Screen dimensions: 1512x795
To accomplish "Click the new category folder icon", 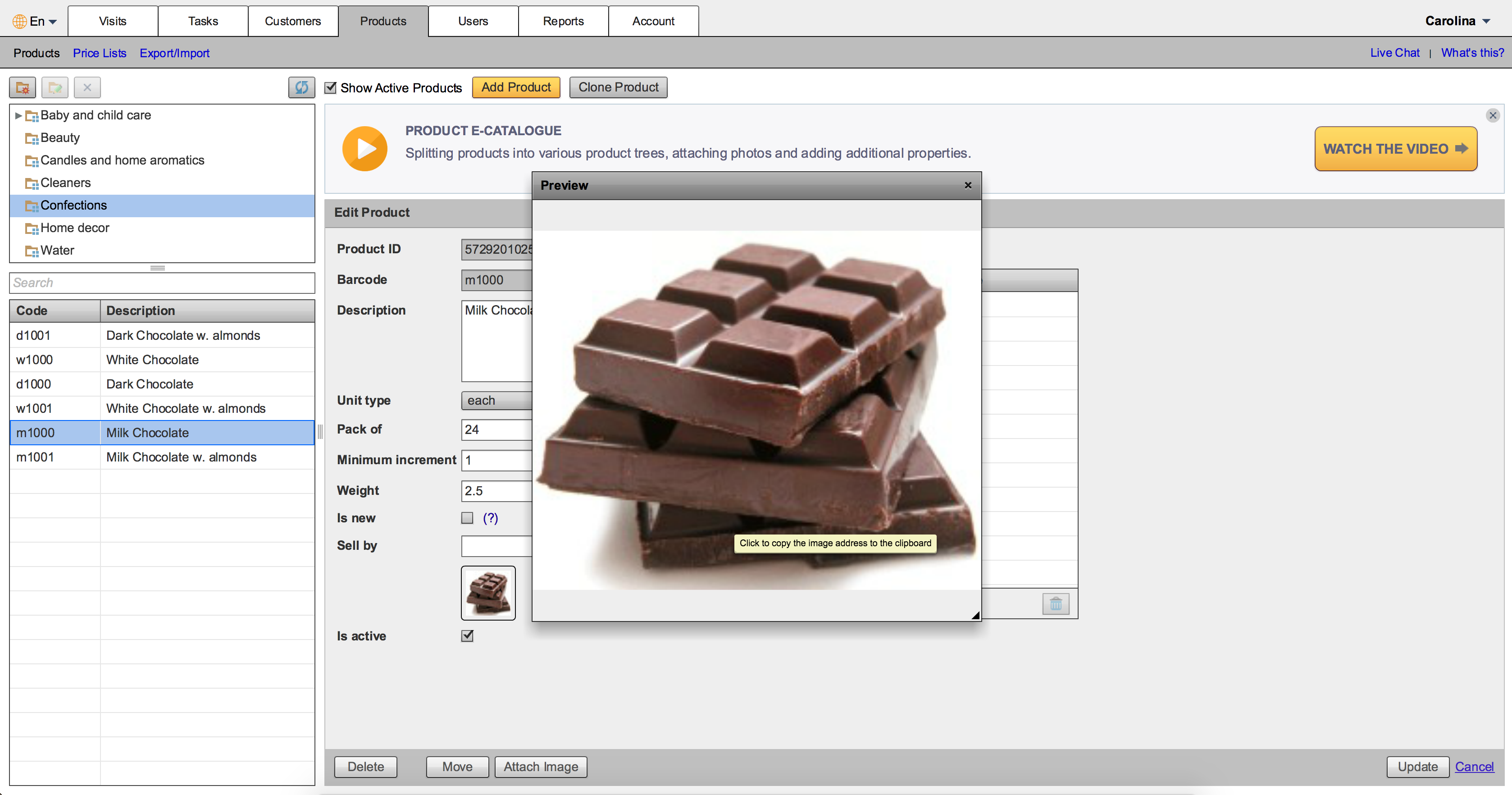I will point(23,87).
